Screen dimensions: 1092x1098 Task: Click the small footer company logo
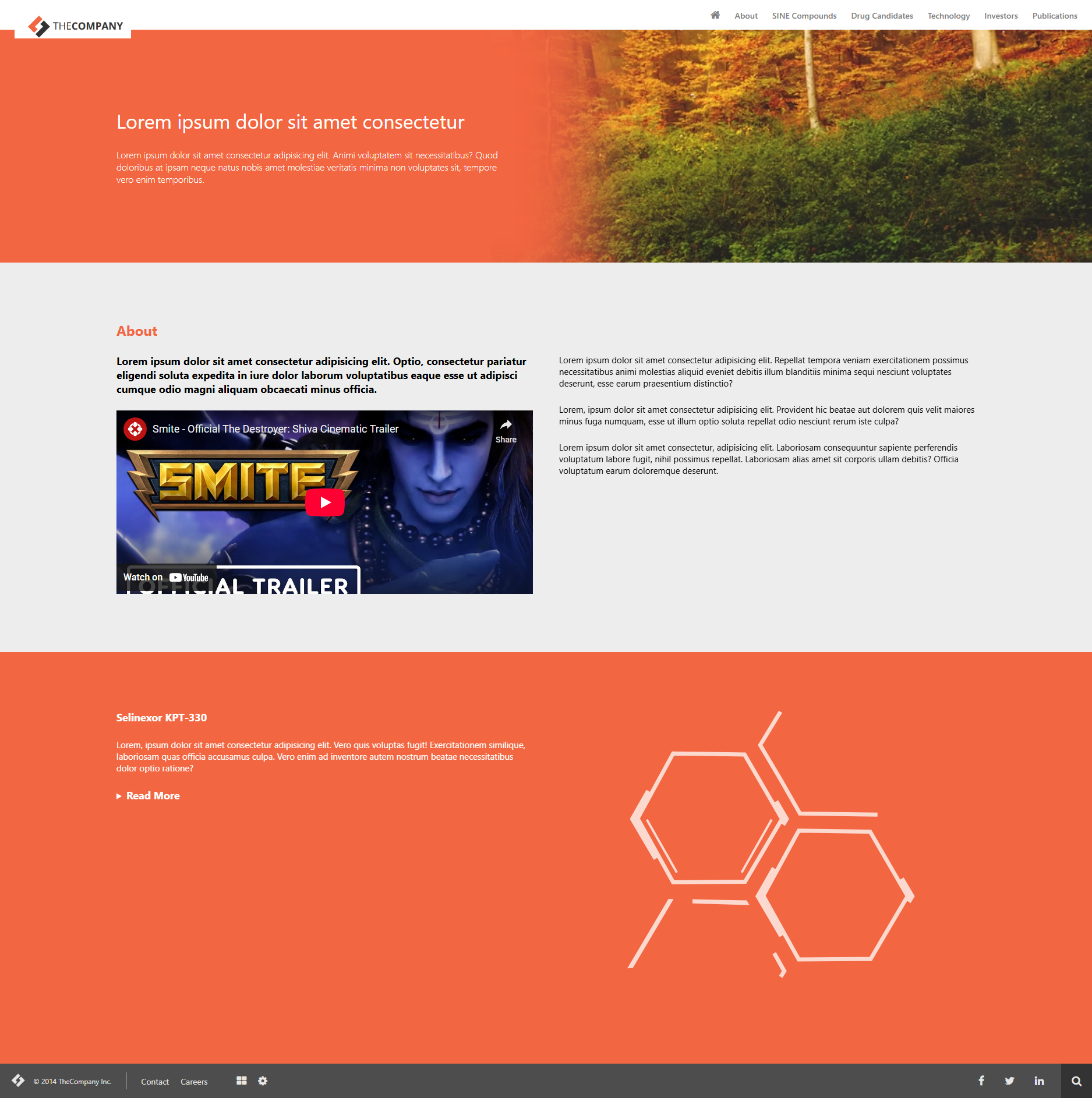coord(18,1081)
